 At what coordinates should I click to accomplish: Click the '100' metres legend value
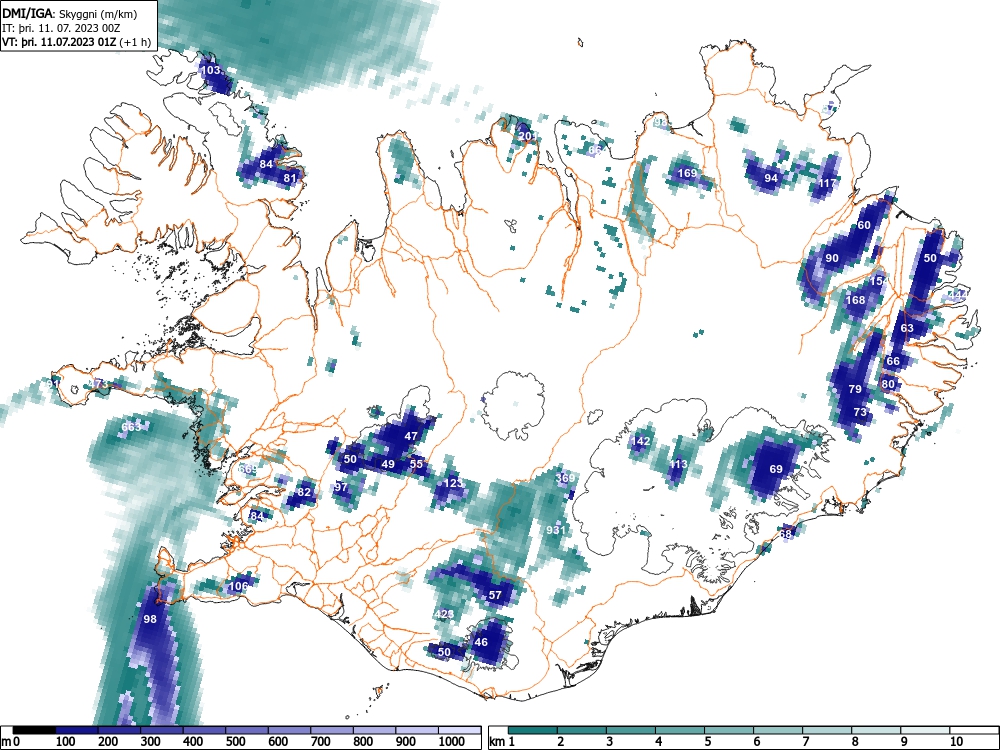tap(66, 742)
